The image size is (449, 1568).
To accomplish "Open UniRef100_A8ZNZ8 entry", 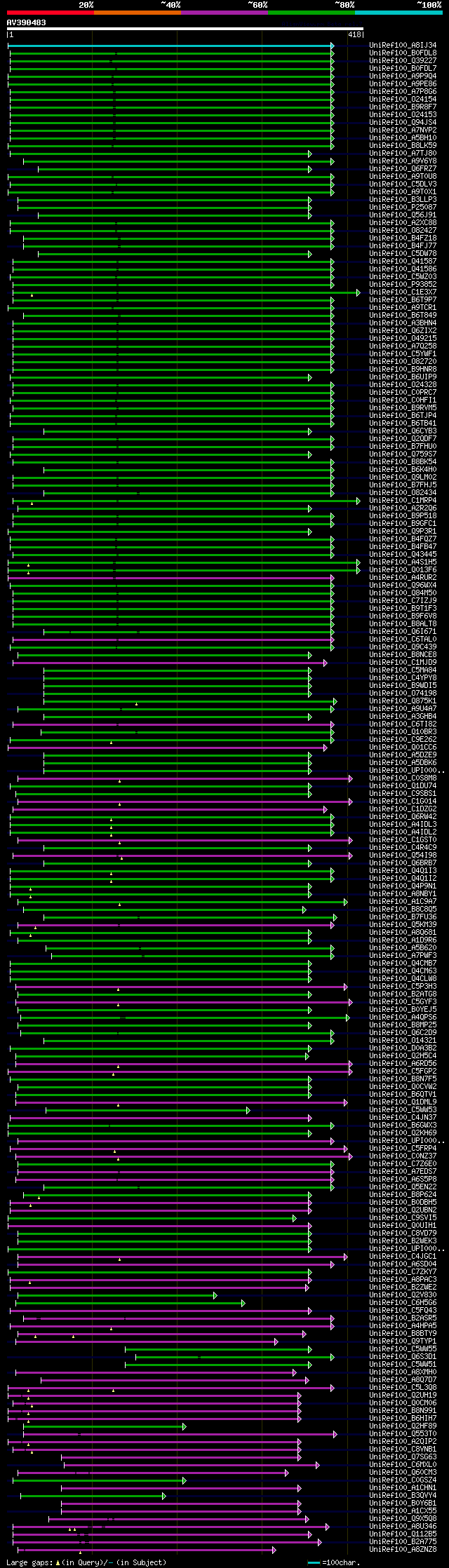I will [403, 1549].
